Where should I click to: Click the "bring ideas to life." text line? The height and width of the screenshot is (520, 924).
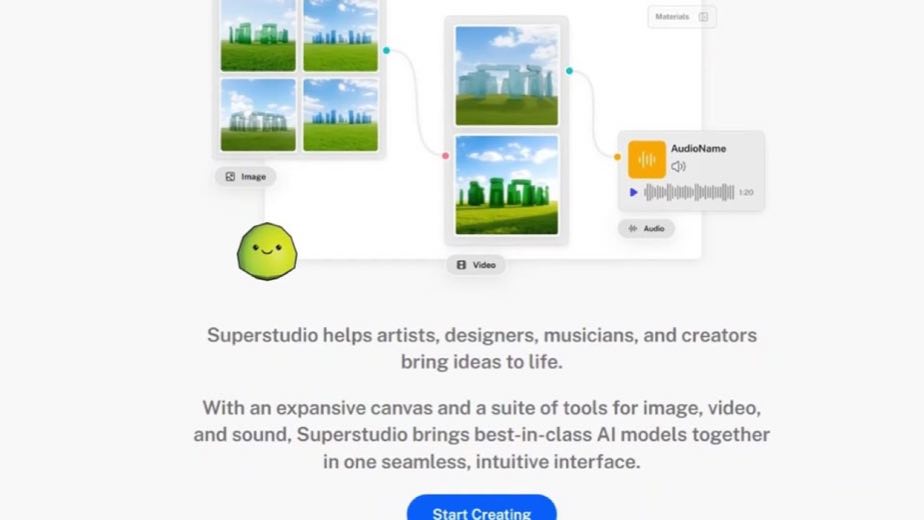(x=481, y=361)
